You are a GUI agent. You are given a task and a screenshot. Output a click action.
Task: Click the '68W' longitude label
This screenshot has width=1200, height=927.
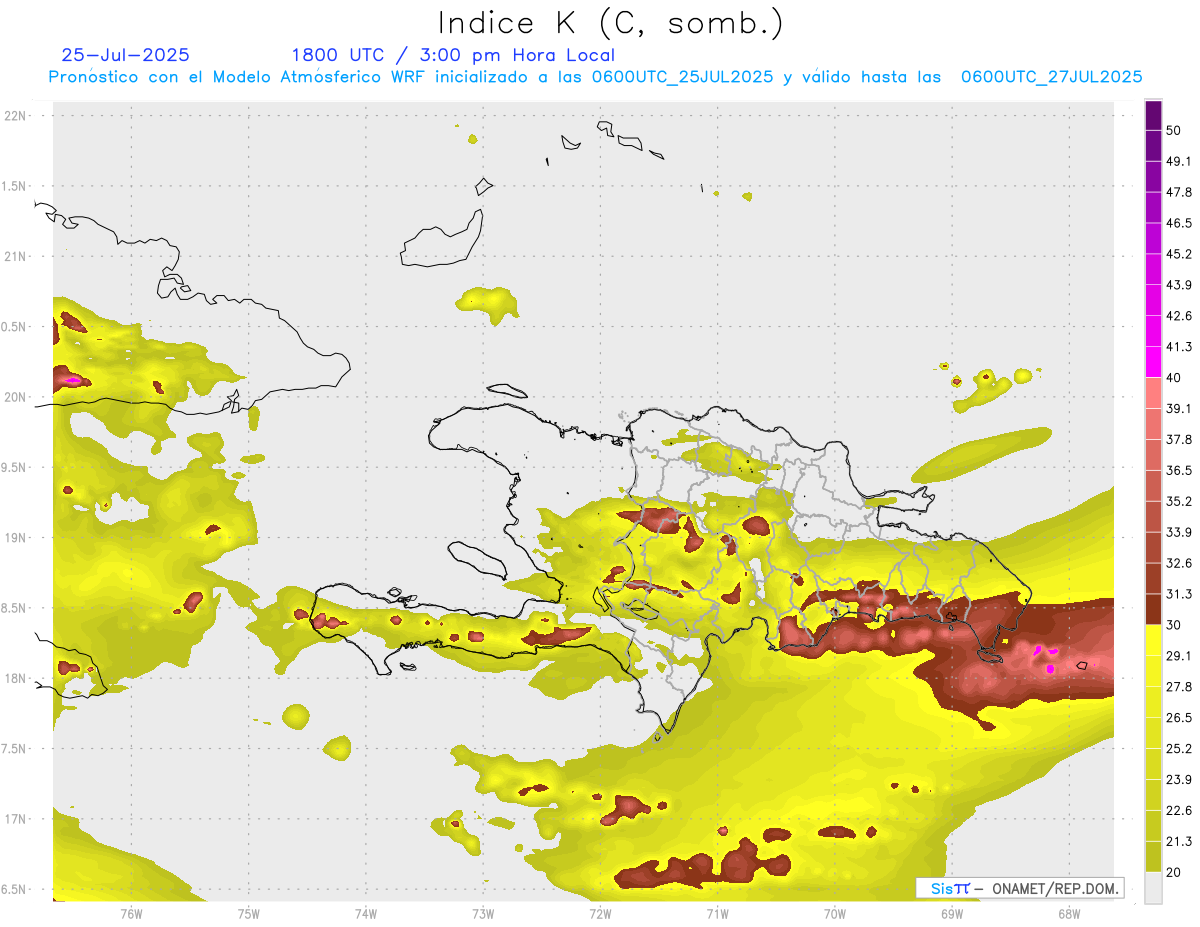(x=1069, y=913)
